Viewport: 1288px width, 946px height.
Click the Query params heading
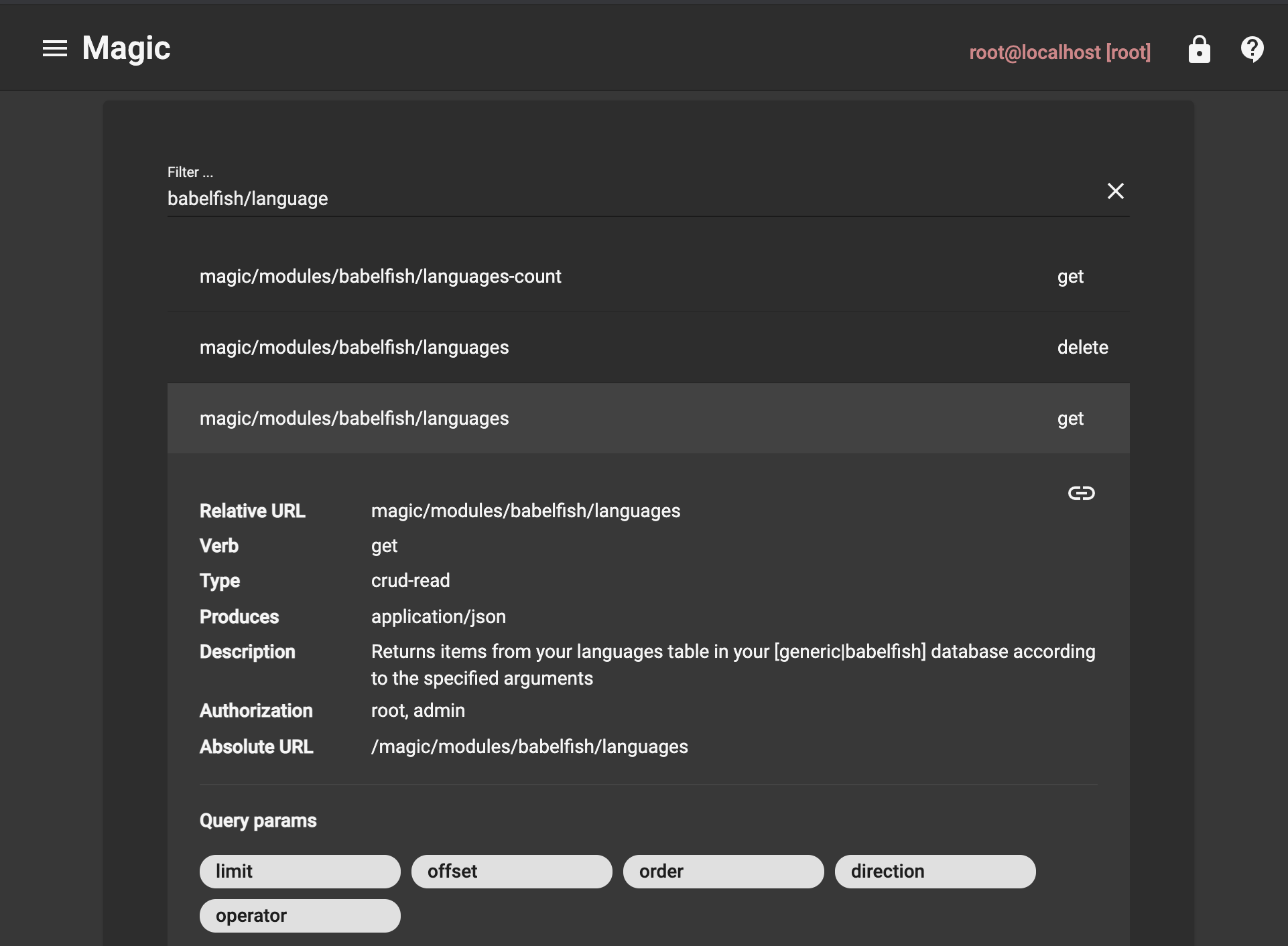[x=258, y=821]
